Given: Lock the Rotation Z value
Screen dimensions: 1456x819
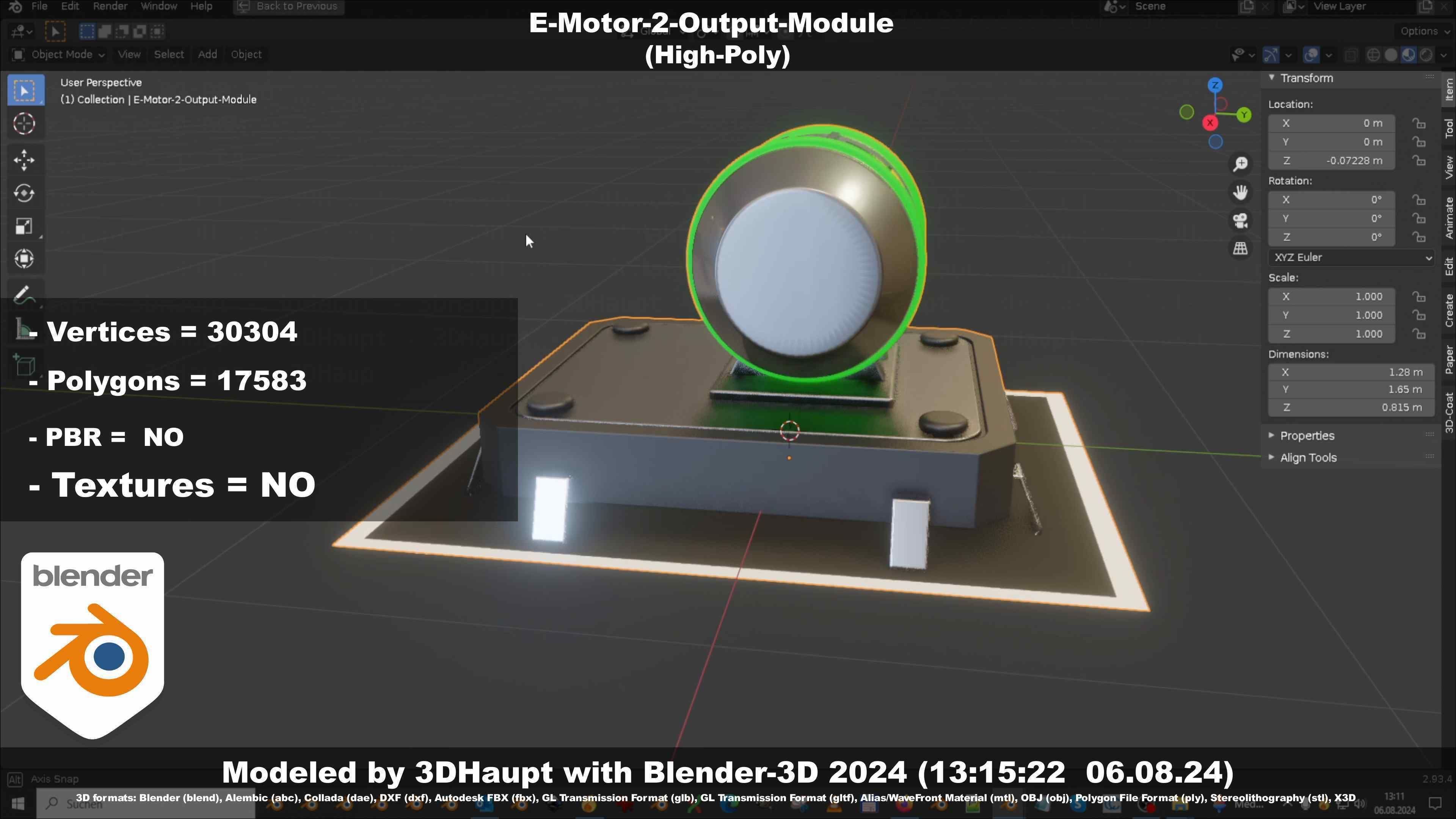Looking at the screenshot, I should point(1419,237).
